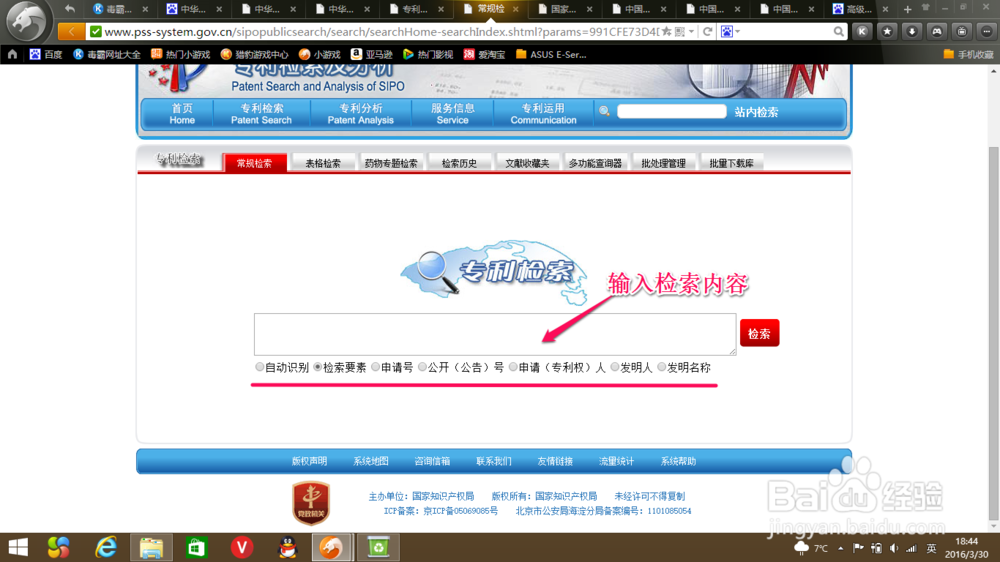This screenshot has width=1000, height=562.
Task: Open the red V app on taskbar
Action: pyautogui.click(x=242, y=547)
